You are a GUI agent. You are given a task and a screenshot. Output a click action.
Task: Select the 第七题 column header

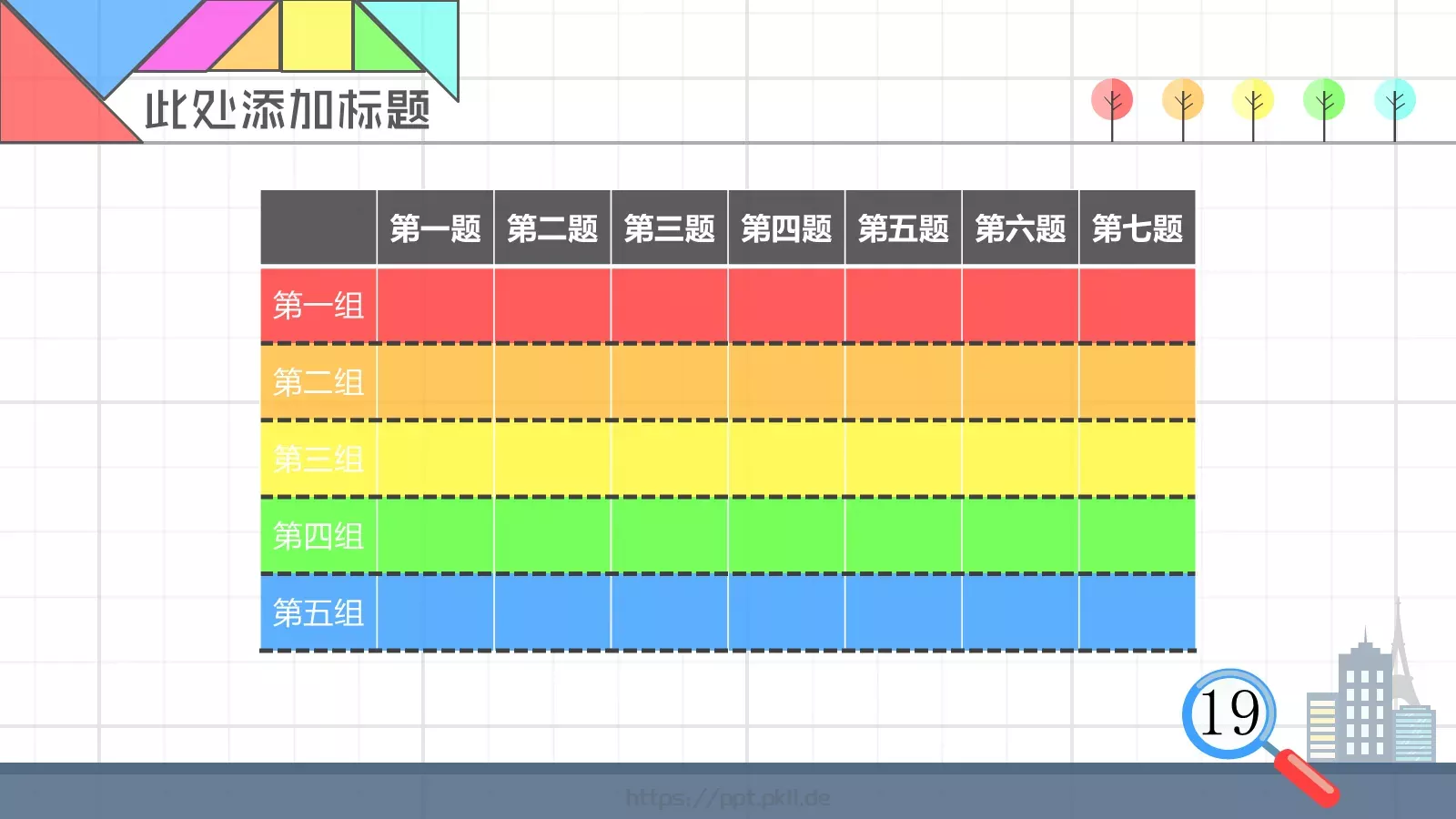pyautogui.click(x=1137, y=227)
